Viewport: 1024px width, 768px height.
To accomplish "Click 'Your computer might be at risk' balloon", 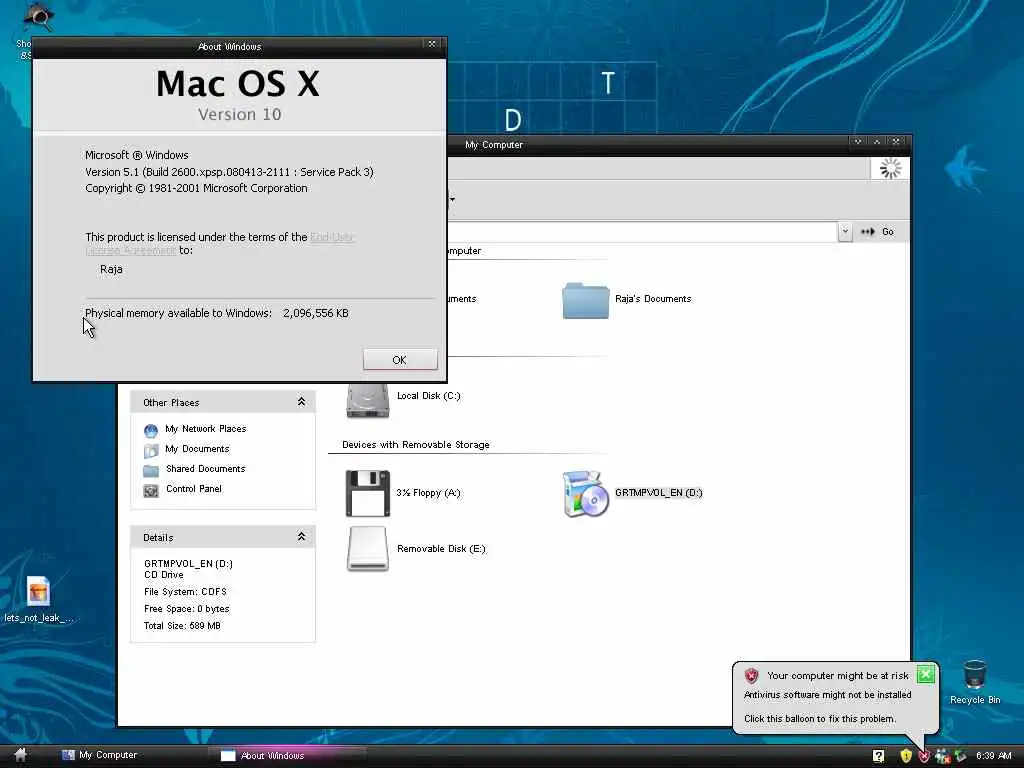I will (x=838, y=676).
